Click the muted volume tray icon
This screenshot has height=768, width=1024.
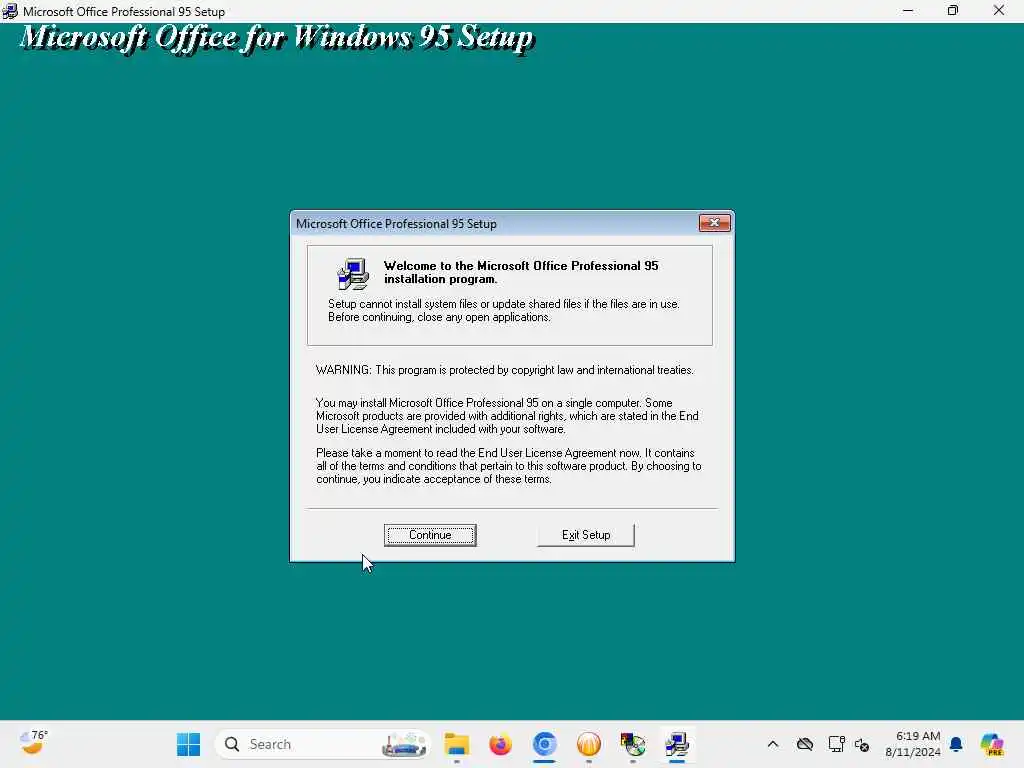862,744
